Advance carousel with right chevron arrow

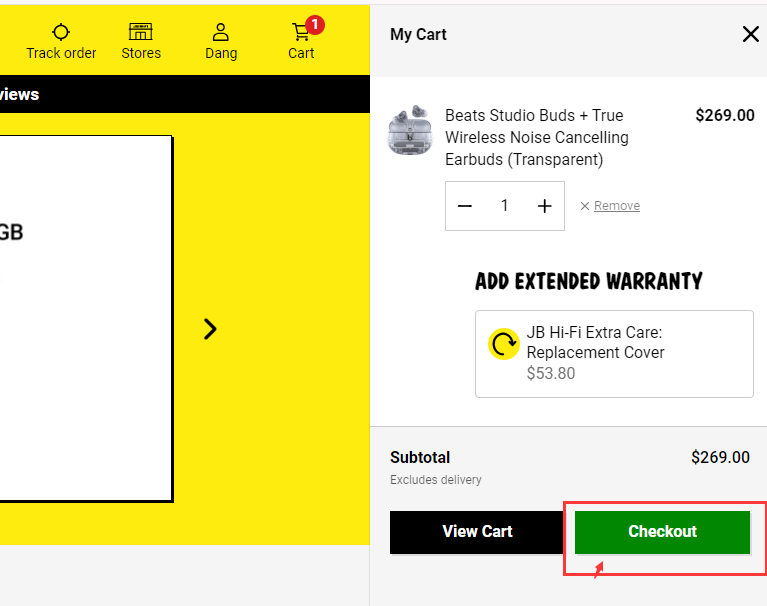[210, 329]
